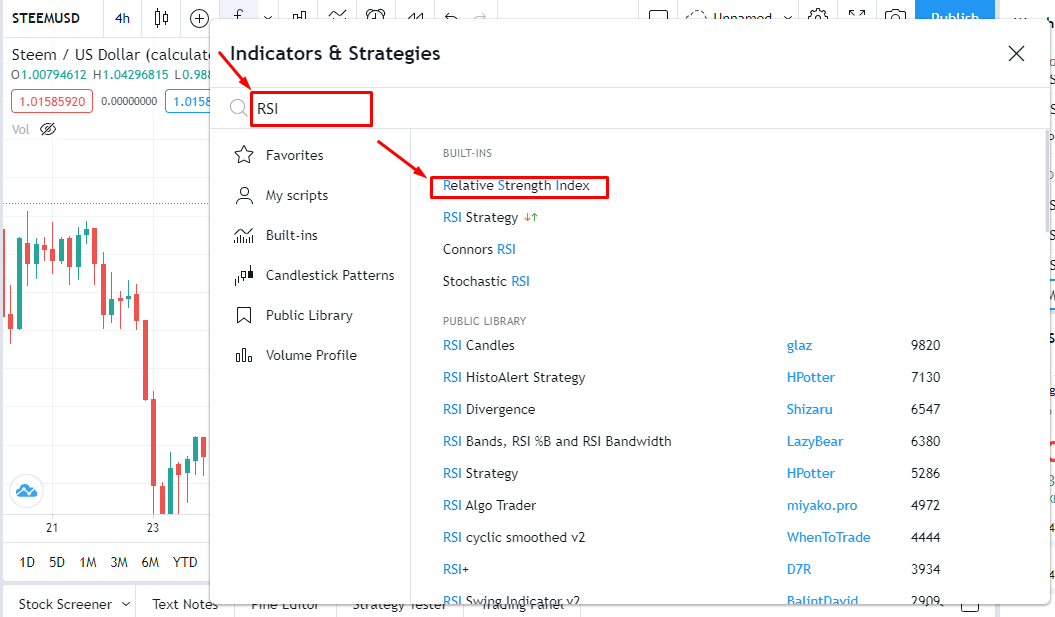Open author Shizaru profile
Viewport: 1055px width, 617px height.
click(809, 409)
